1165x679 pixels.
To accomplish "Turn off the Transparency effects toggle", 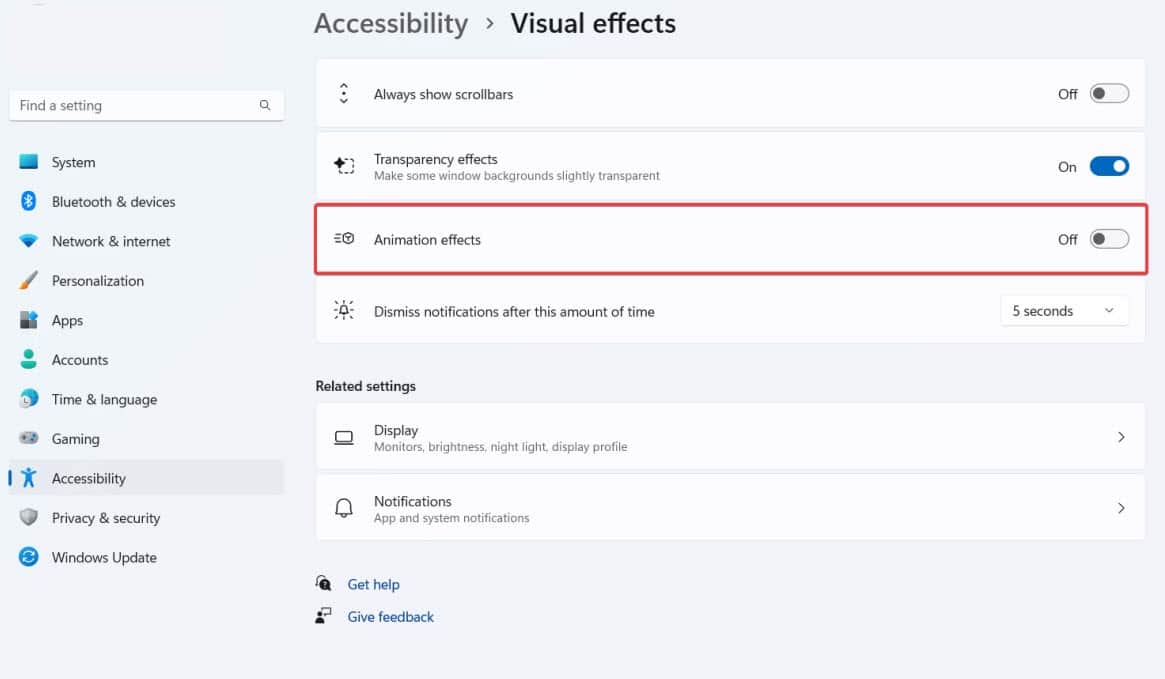I will pyautogui.click(x=1108, y=167).
